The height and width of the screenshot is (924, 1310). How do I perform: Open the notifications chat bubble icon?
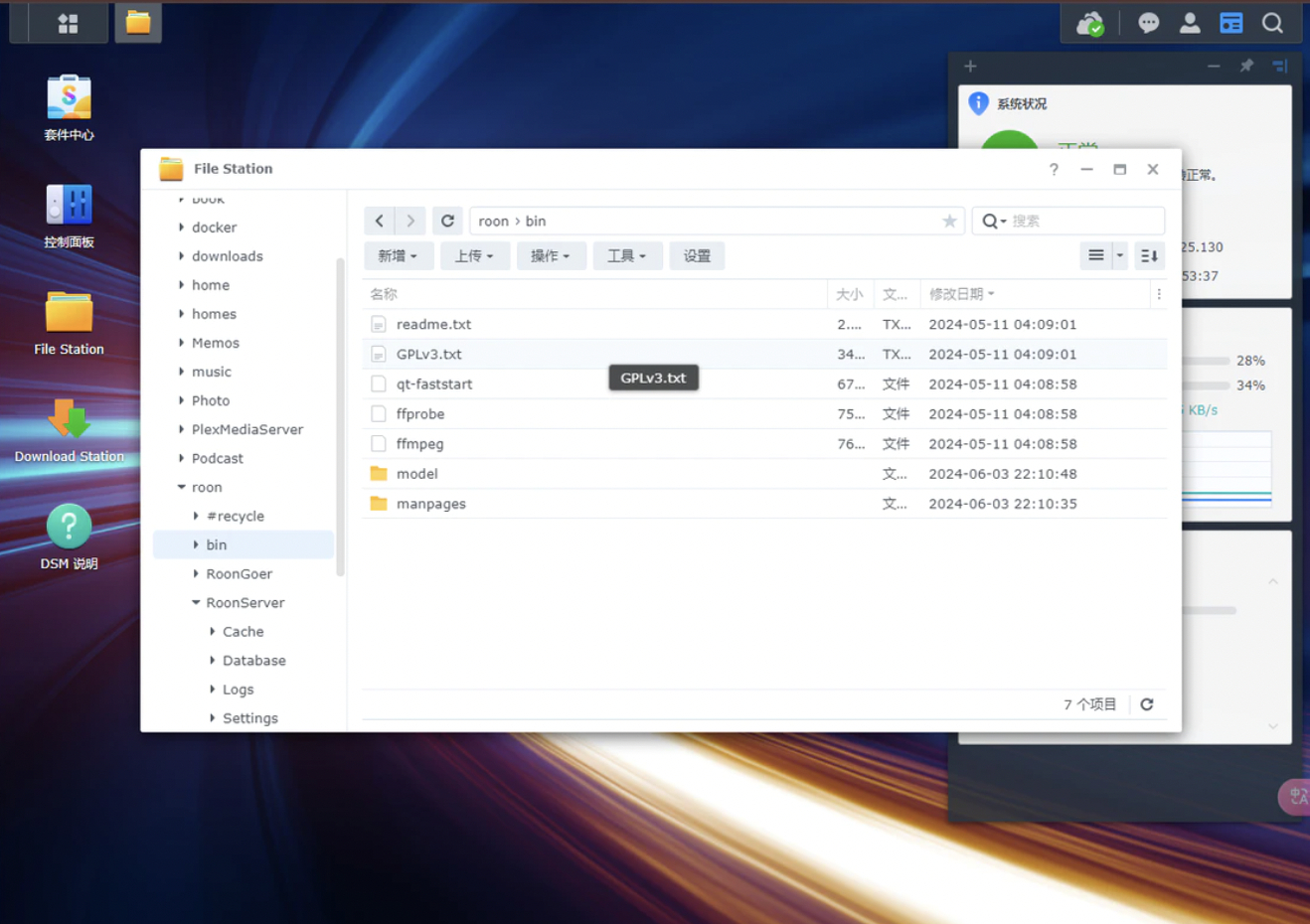click(1148, 23)
